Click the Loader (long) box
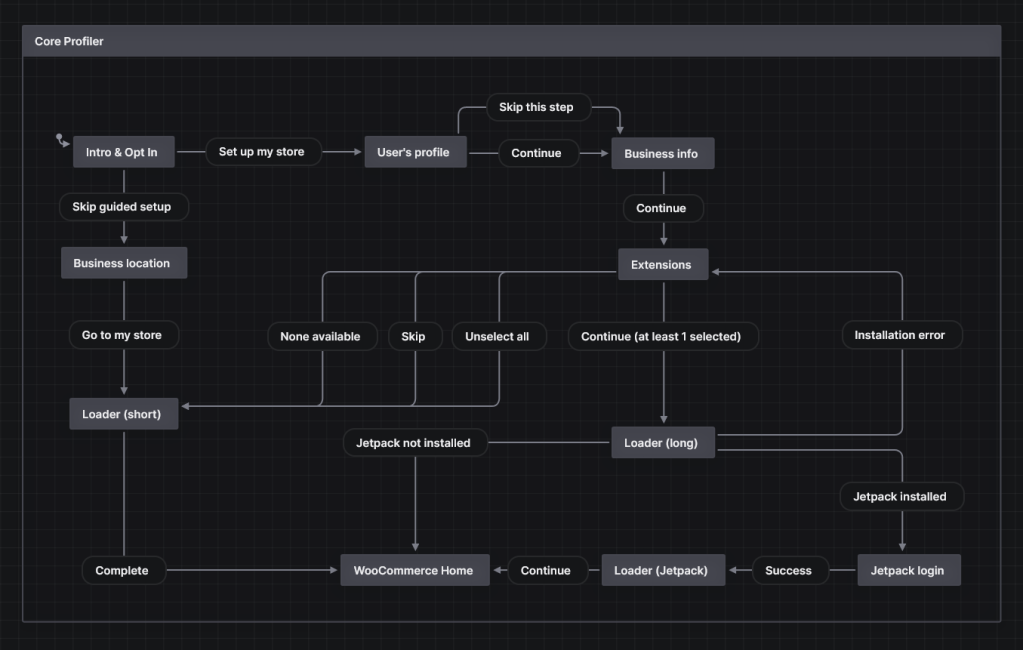The width and height of the screenshot is (1023, 650). click(663, 442)
